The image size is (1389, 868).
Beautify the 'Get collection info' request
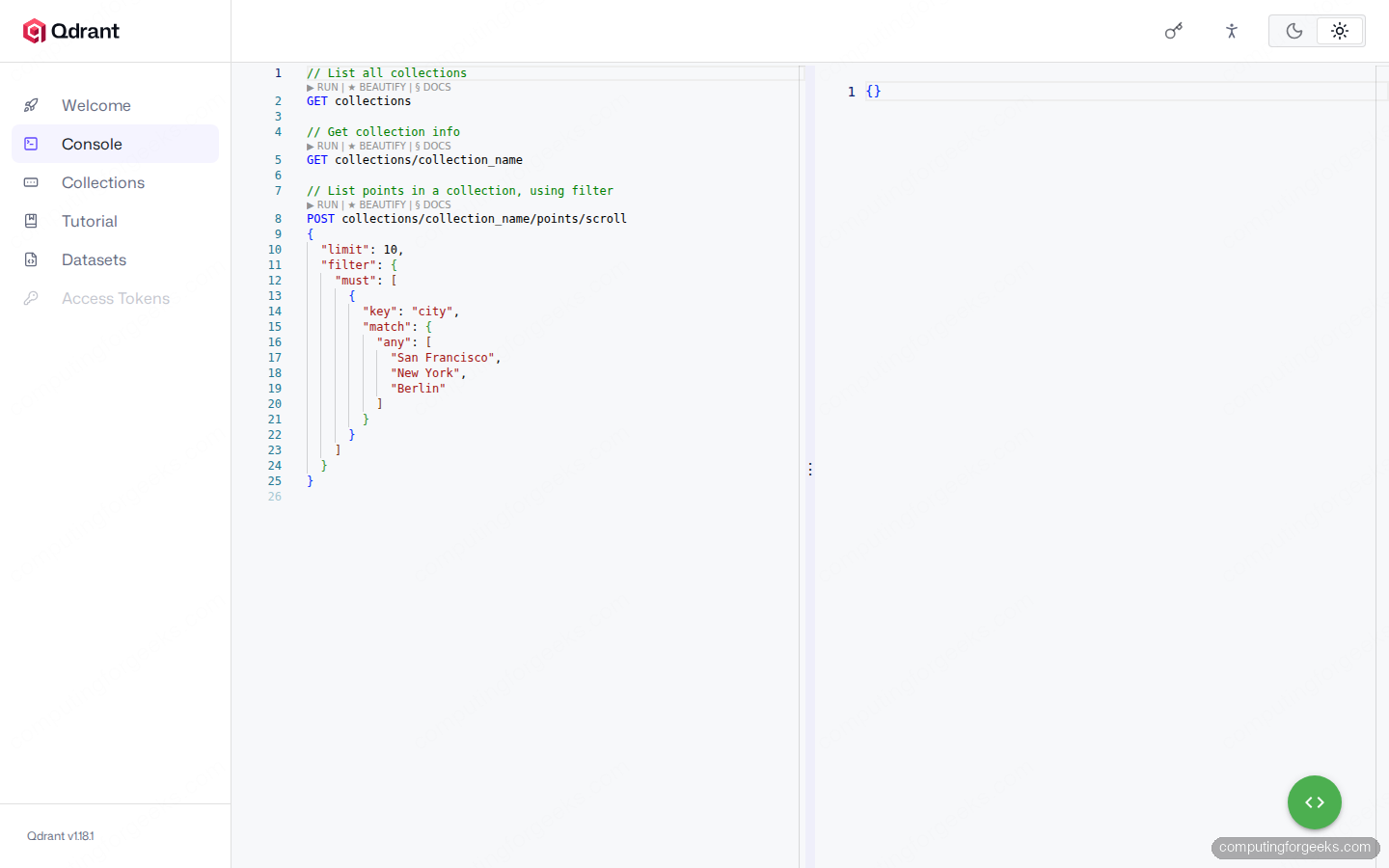click(x=377, y=146)
